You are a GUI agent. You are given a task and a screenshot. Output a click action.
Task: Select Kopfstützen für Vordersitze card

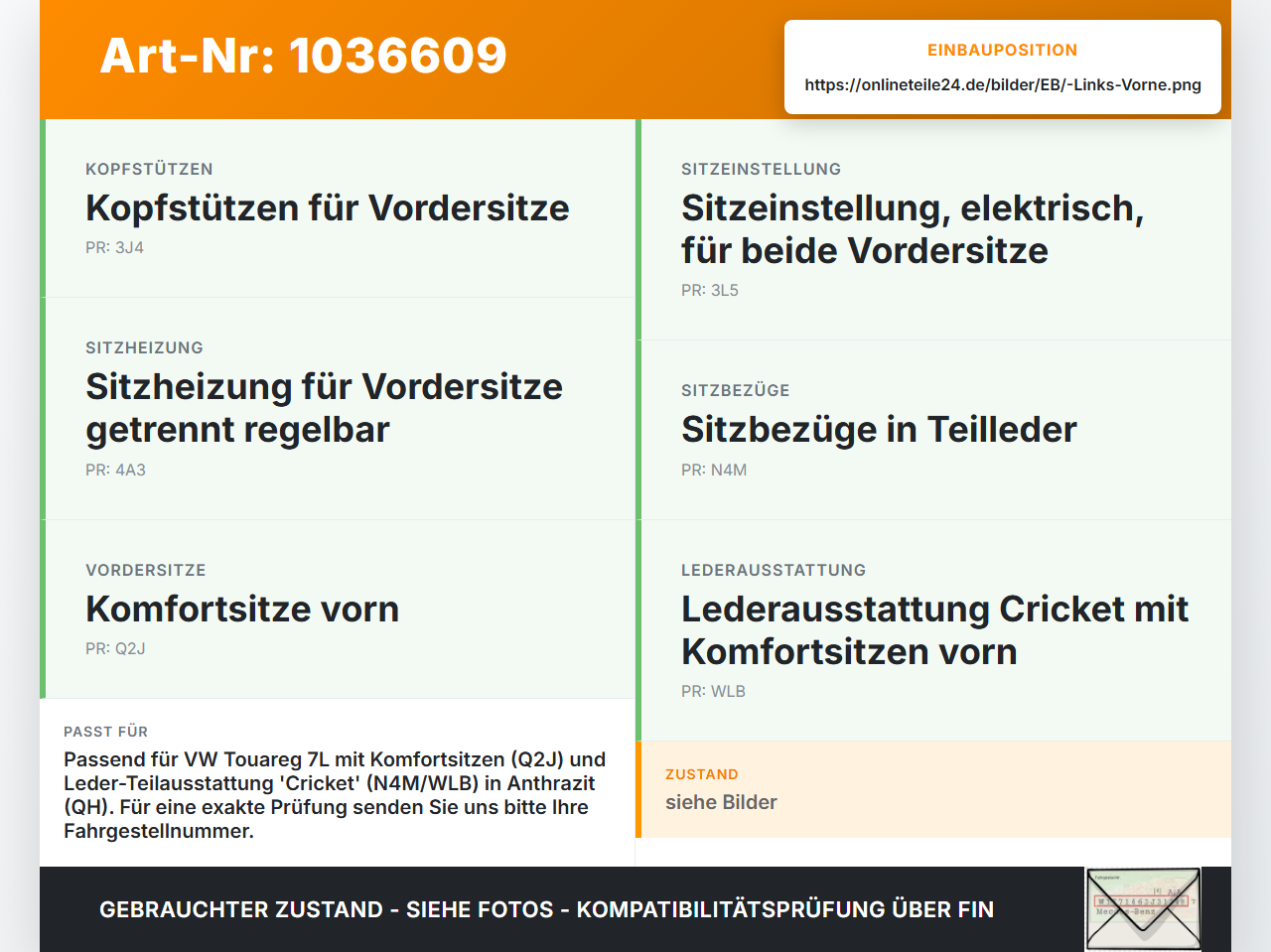click(338, 208)
